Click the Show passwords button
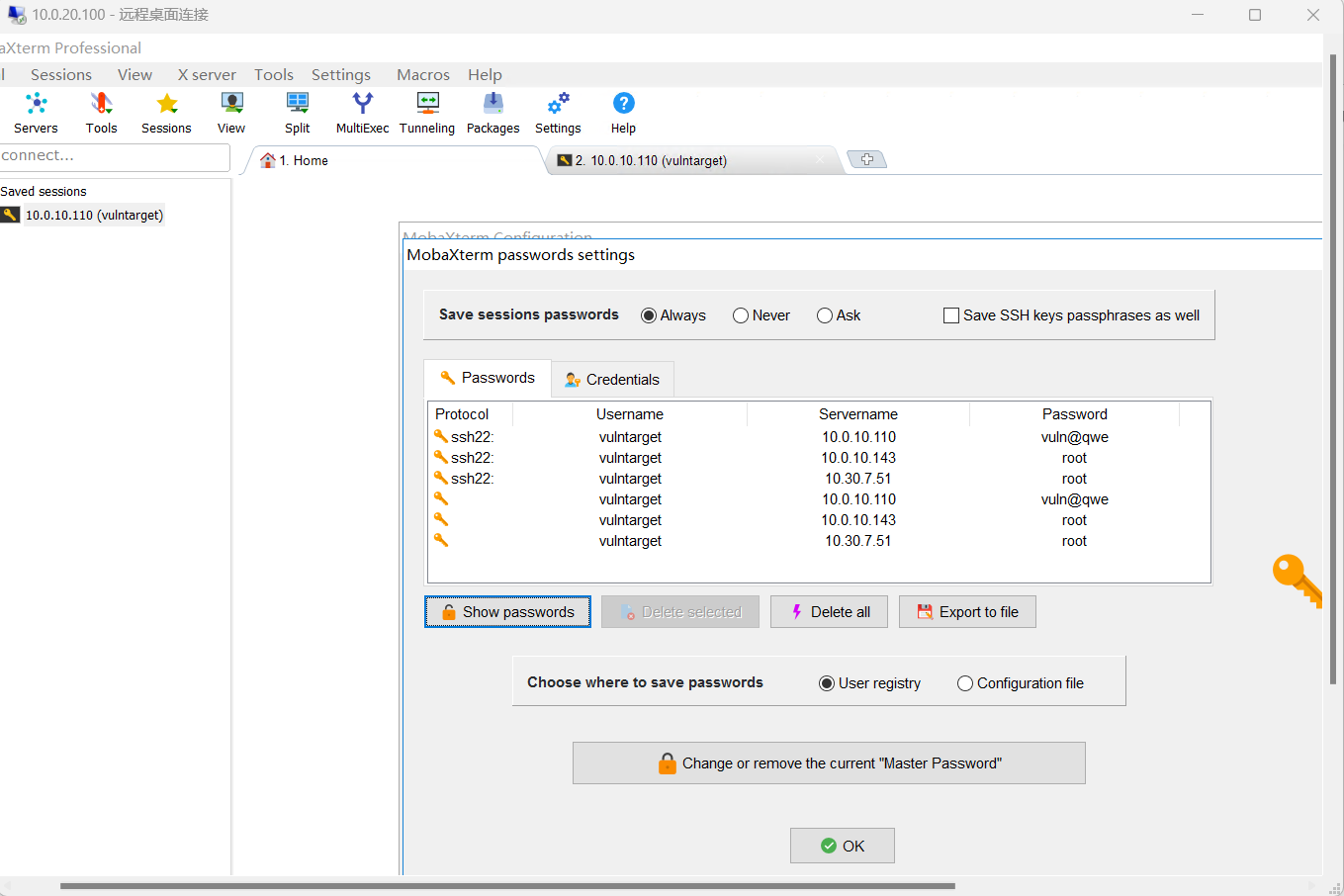Viewport: 1344px width, 896px height. coord(507,612)
